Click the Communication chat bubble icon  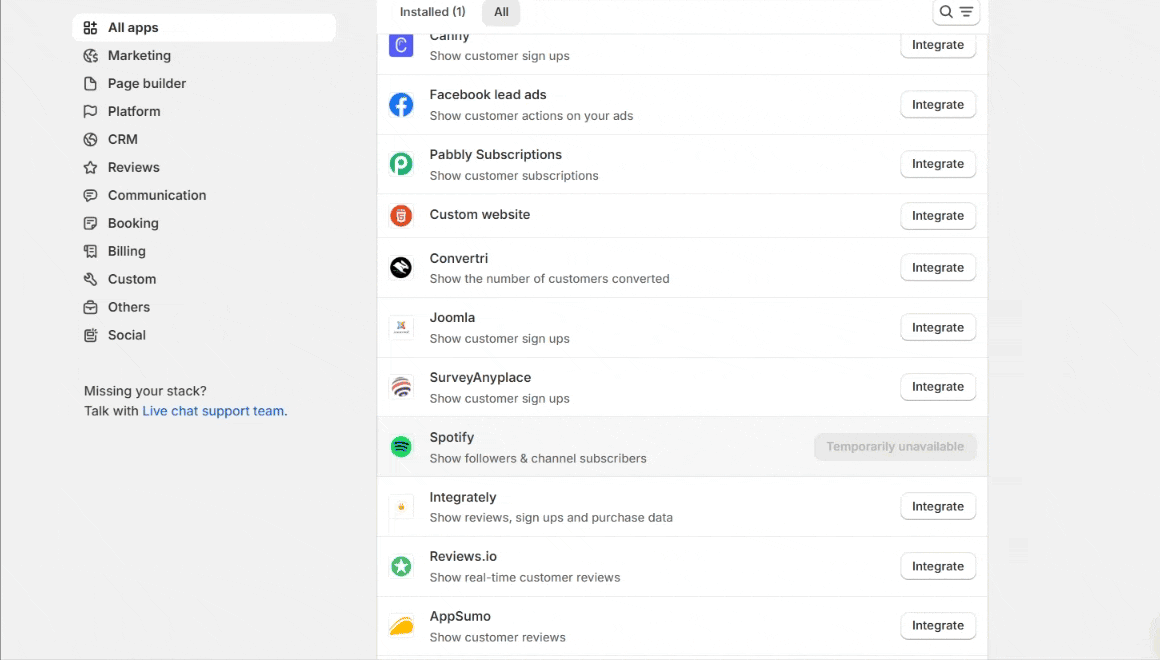click(x=90, y=195)
